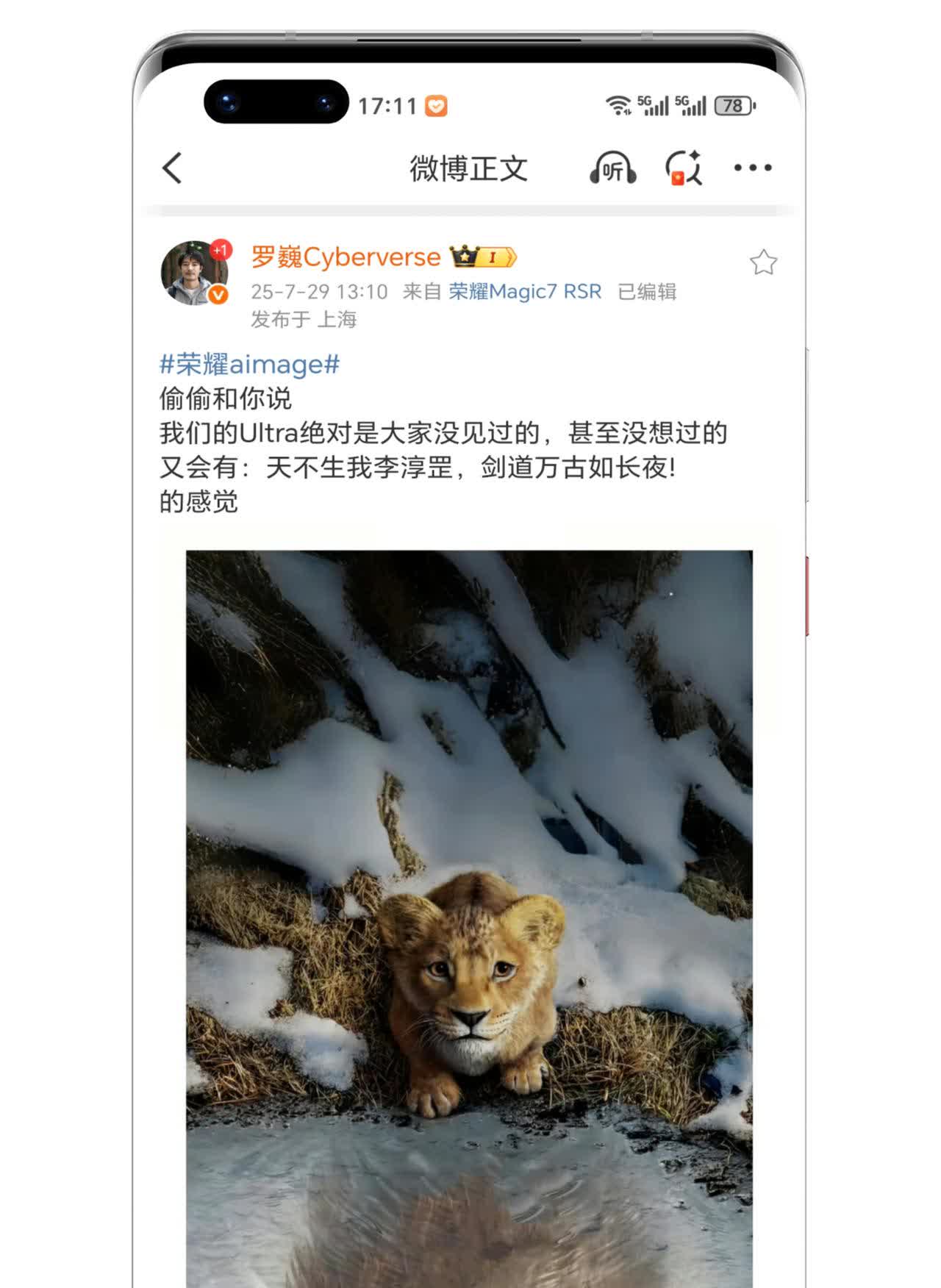Tap the battery 78 indicator
Viewport: 941px width, 1288px height.
click(734, 106)
